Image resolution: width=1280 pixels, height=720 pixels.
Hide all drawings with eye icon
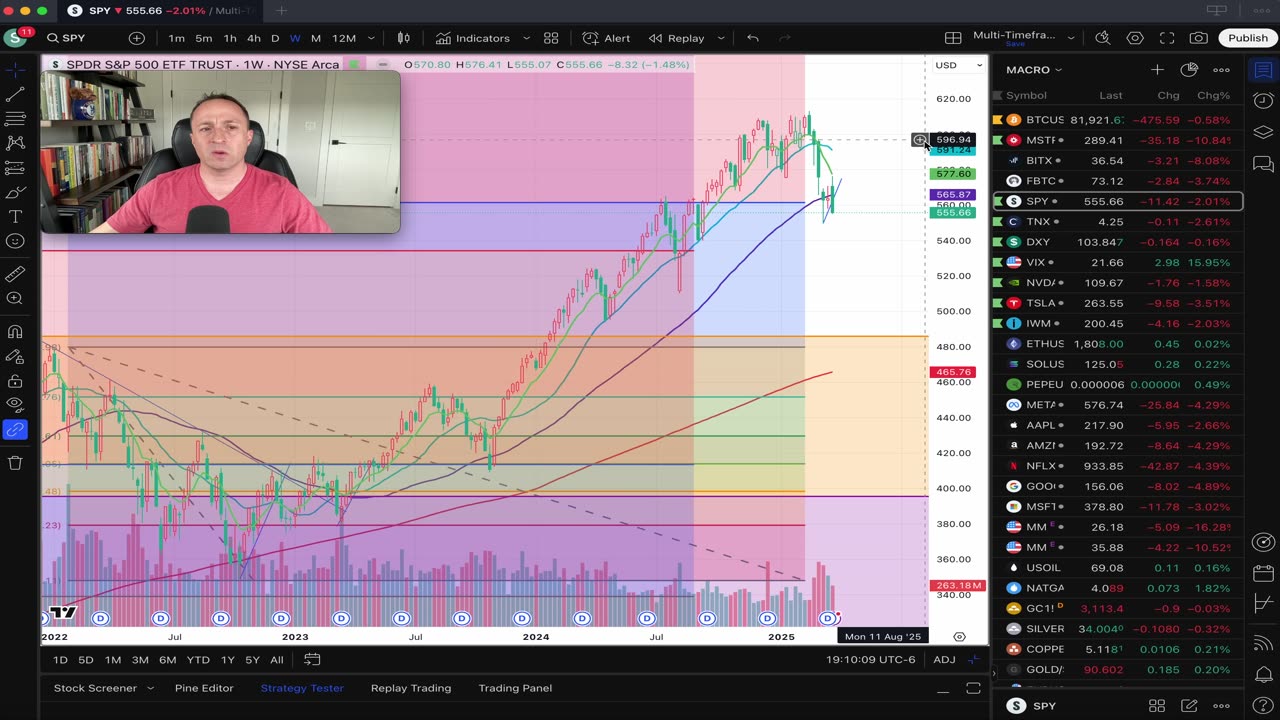(x=15, y=405)
